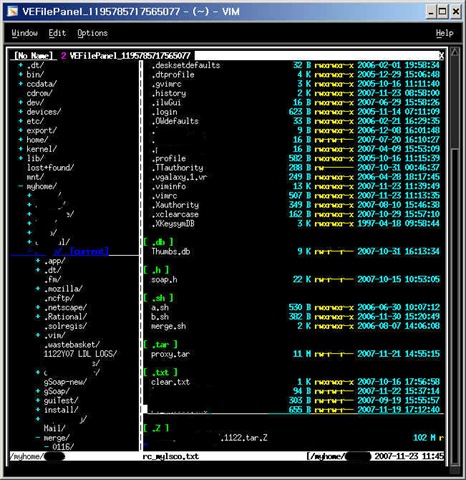Click the VIM icon in the title bar

(x=13, y=12)
